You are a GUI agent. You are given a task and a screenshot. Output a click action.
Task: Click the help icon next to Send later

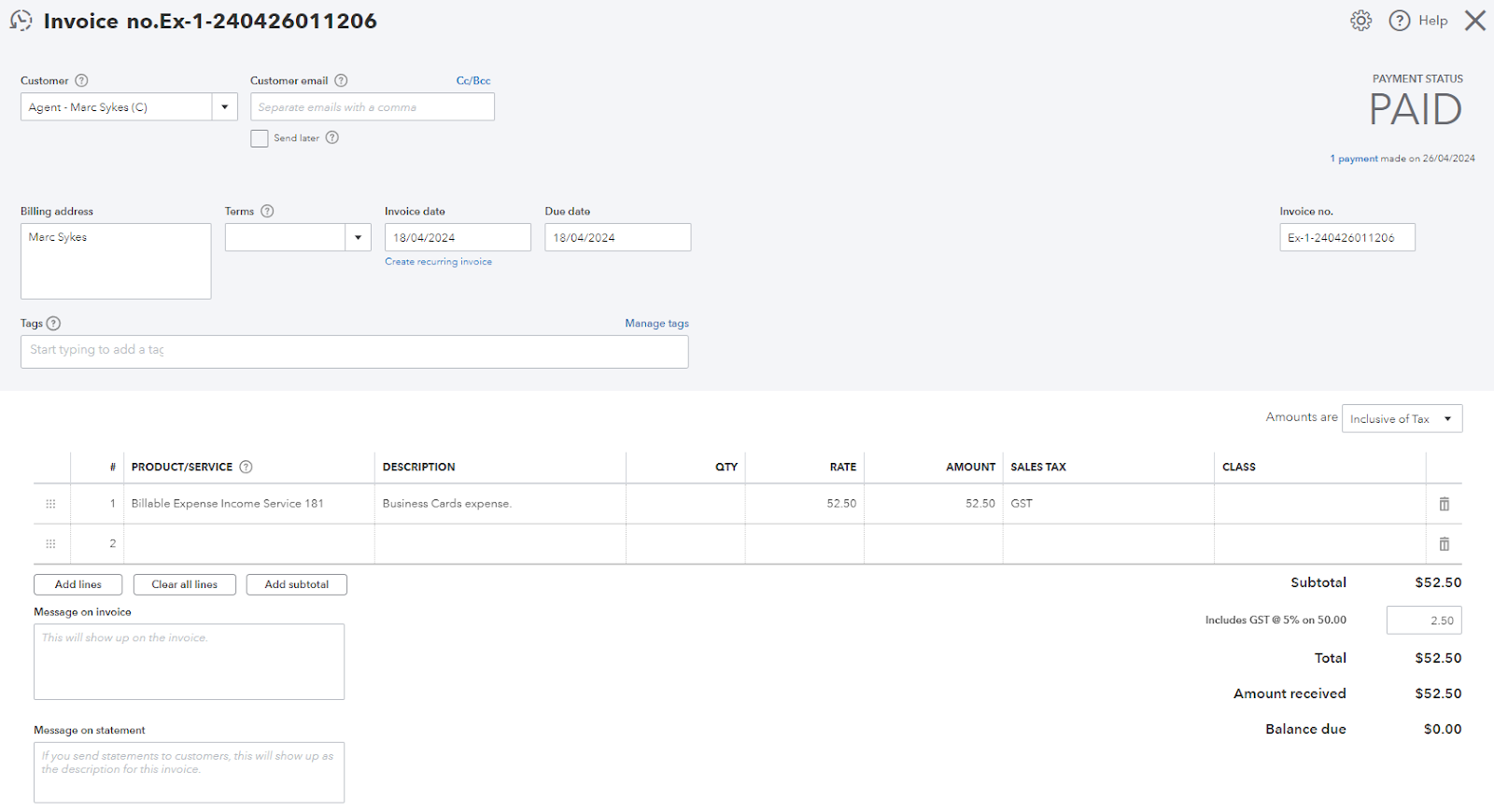click(x=332, y=137)
